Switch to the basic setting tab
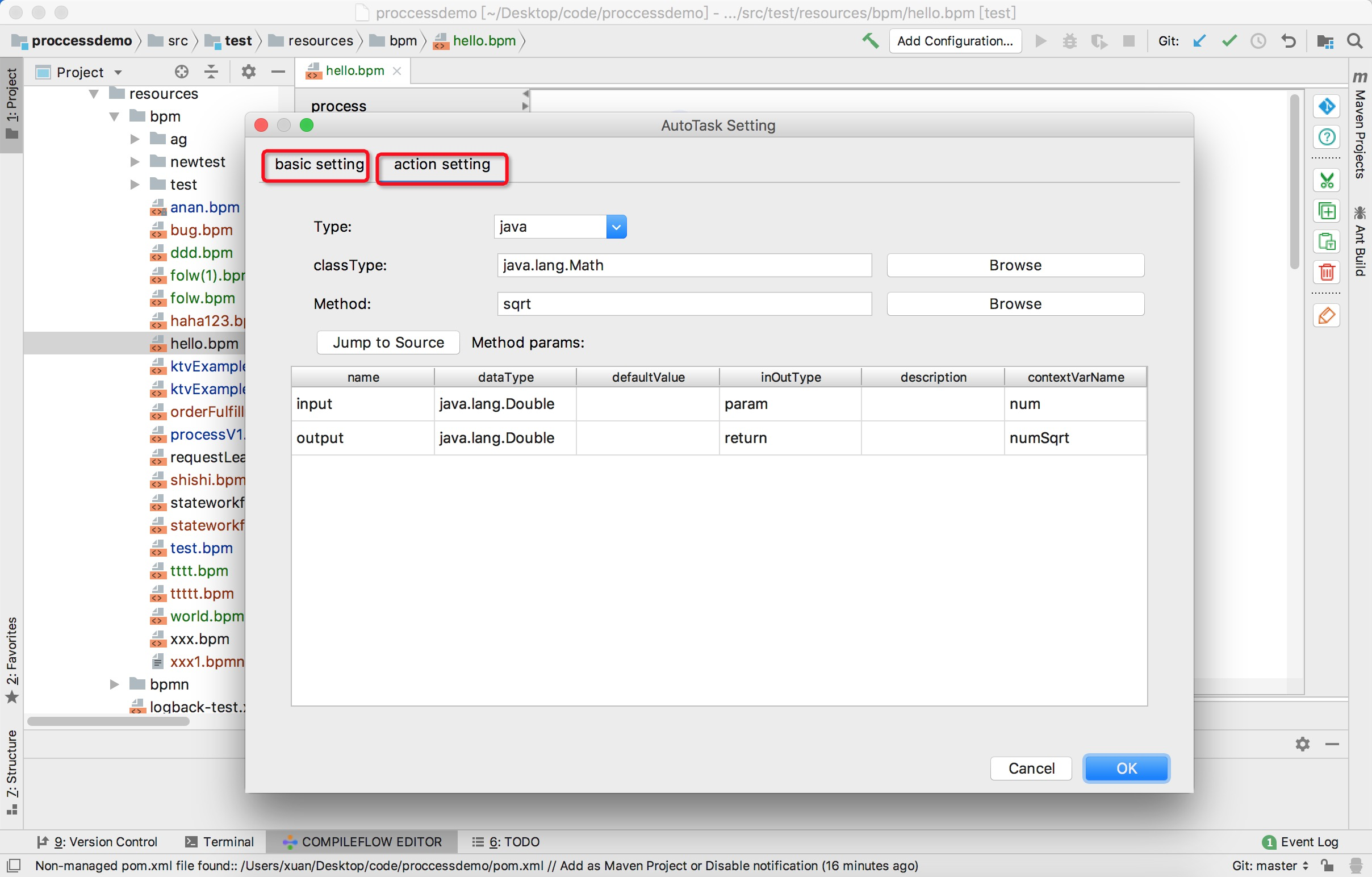The image size is (1372, 877). [x=319, y=165]
